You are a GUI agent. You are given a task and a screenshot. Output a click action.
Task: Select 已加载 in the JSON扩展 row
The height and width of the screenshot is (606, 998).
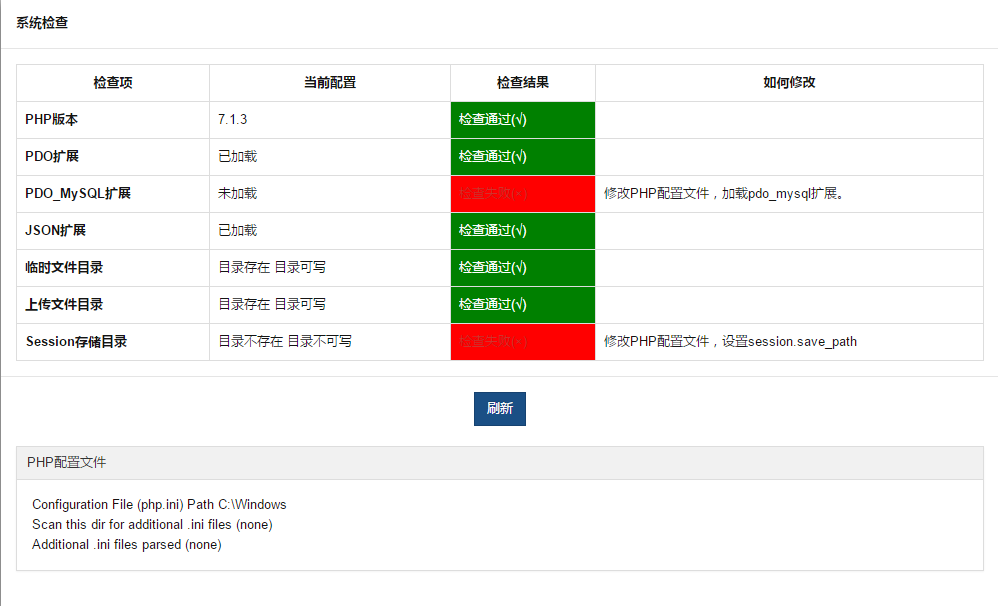coord(237,230)
